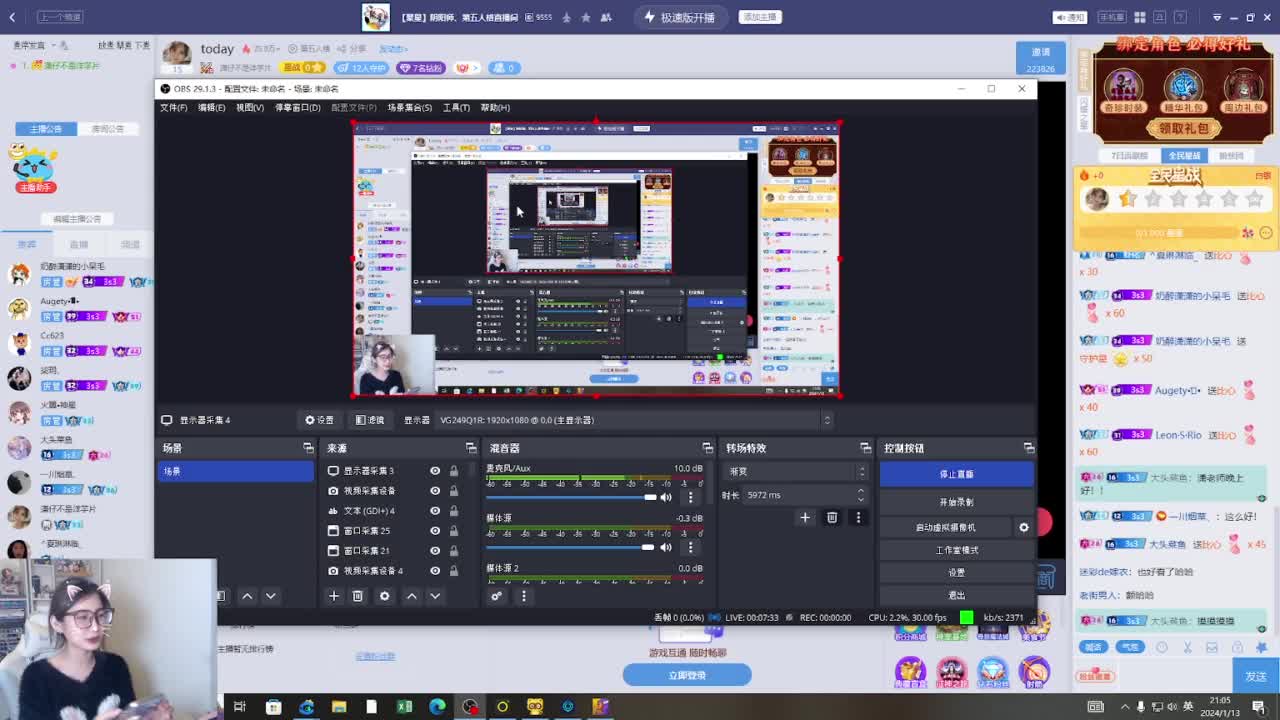Add a new source with the plus icon
This screenshot has height=720, width=1280.
pyautogui.click(x=334, y=595)
